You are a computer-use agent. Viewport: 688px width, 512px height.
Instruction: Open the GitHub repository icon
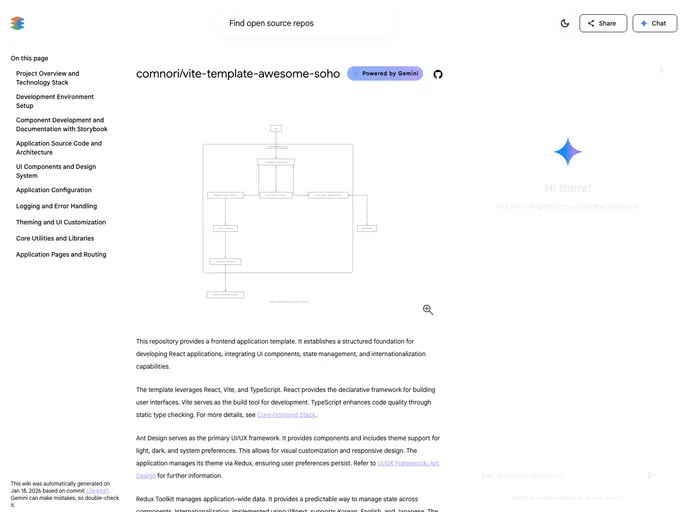point(437,74)
